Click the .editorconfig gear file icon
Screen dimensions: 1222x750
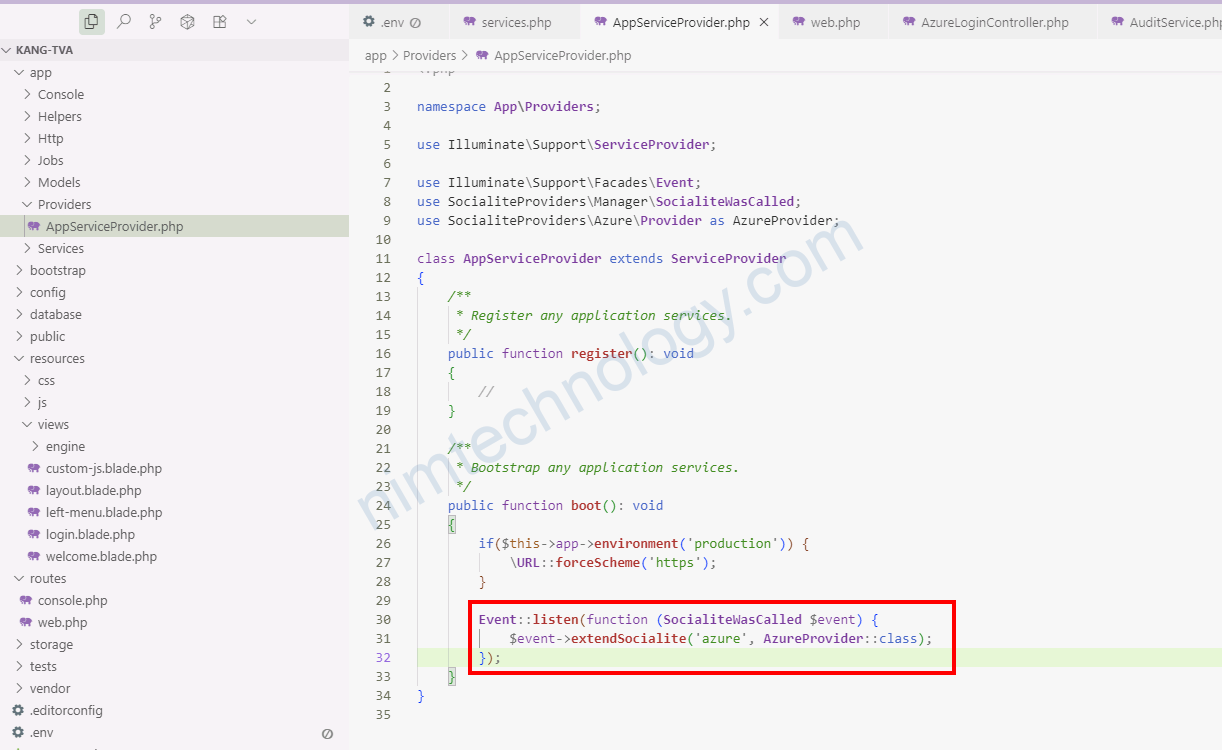pyautogui.click(x=18, y=711)
